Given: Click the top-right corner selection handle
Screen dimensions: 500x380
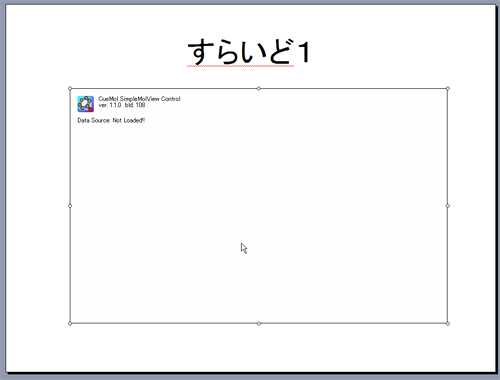Looking at the screenshot, I should pyautogui.click(x=448, y=88).
